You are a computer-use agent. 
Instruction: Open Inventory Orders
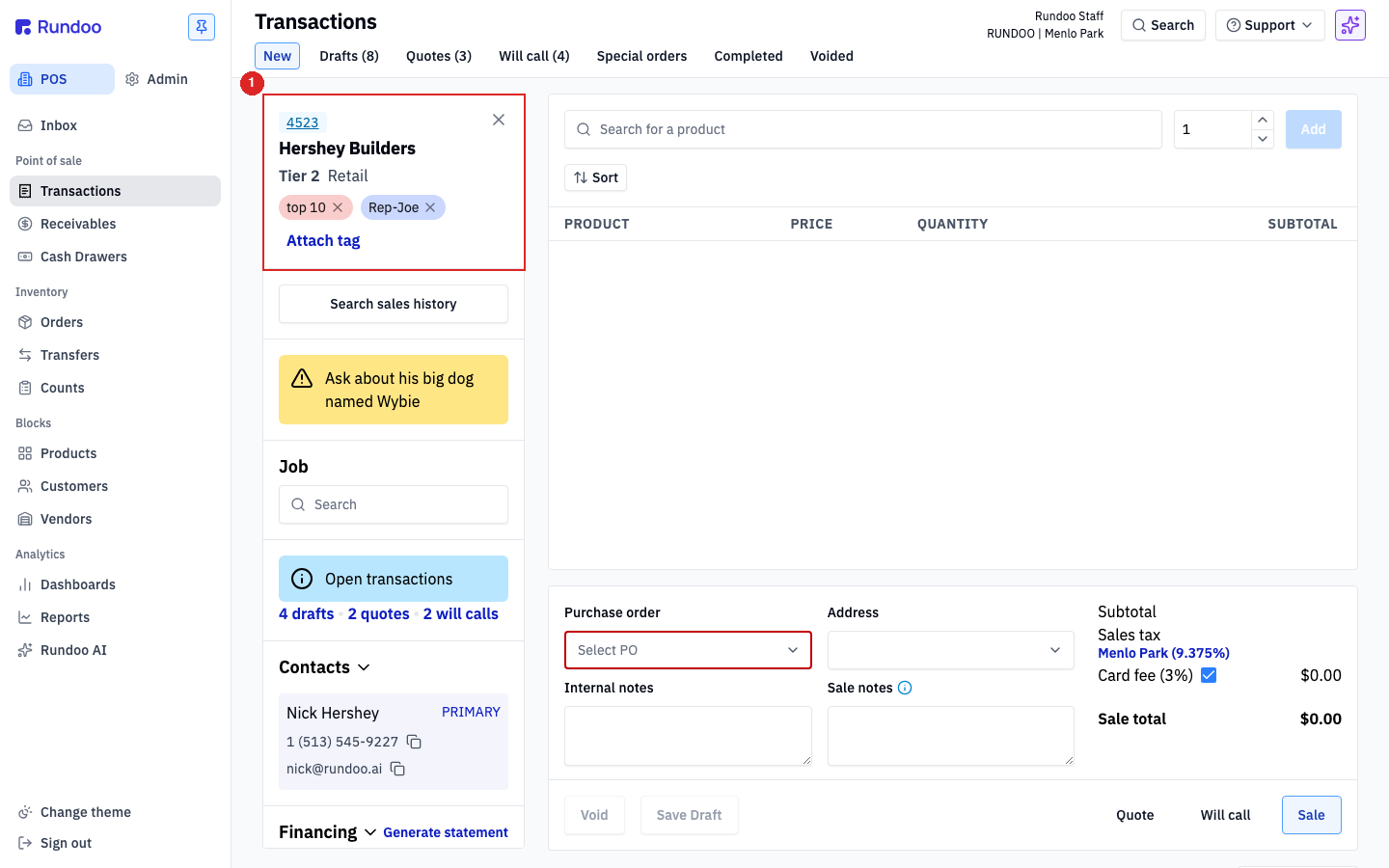coord(115,322)
